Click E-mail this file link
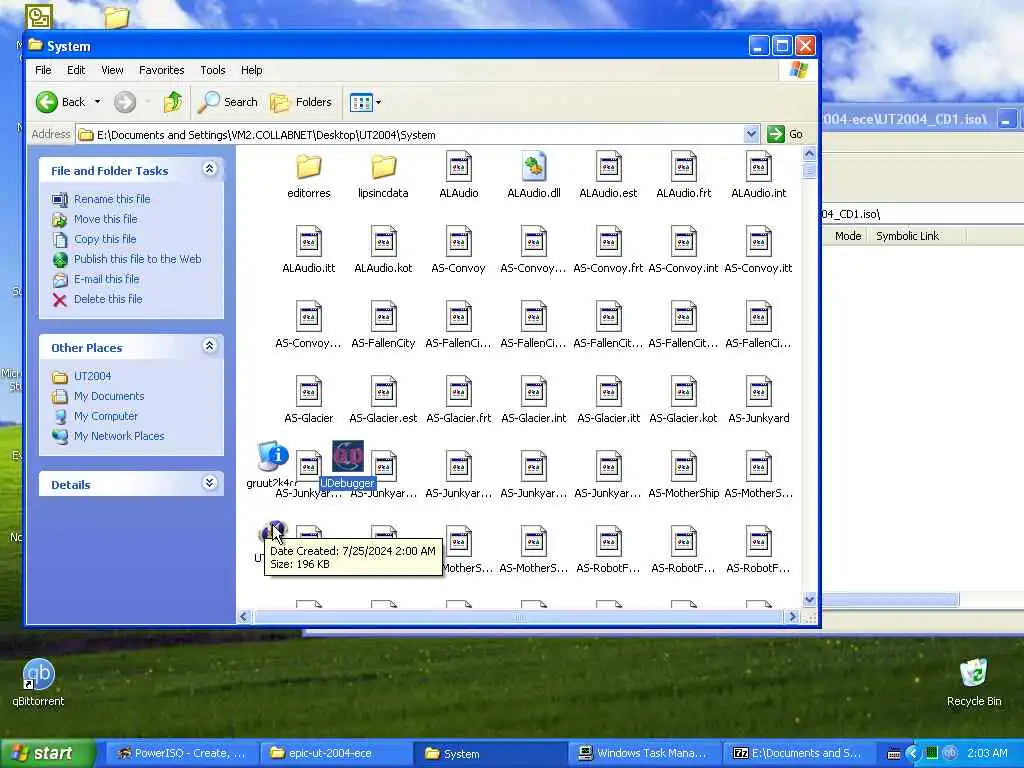 point(106,279)
